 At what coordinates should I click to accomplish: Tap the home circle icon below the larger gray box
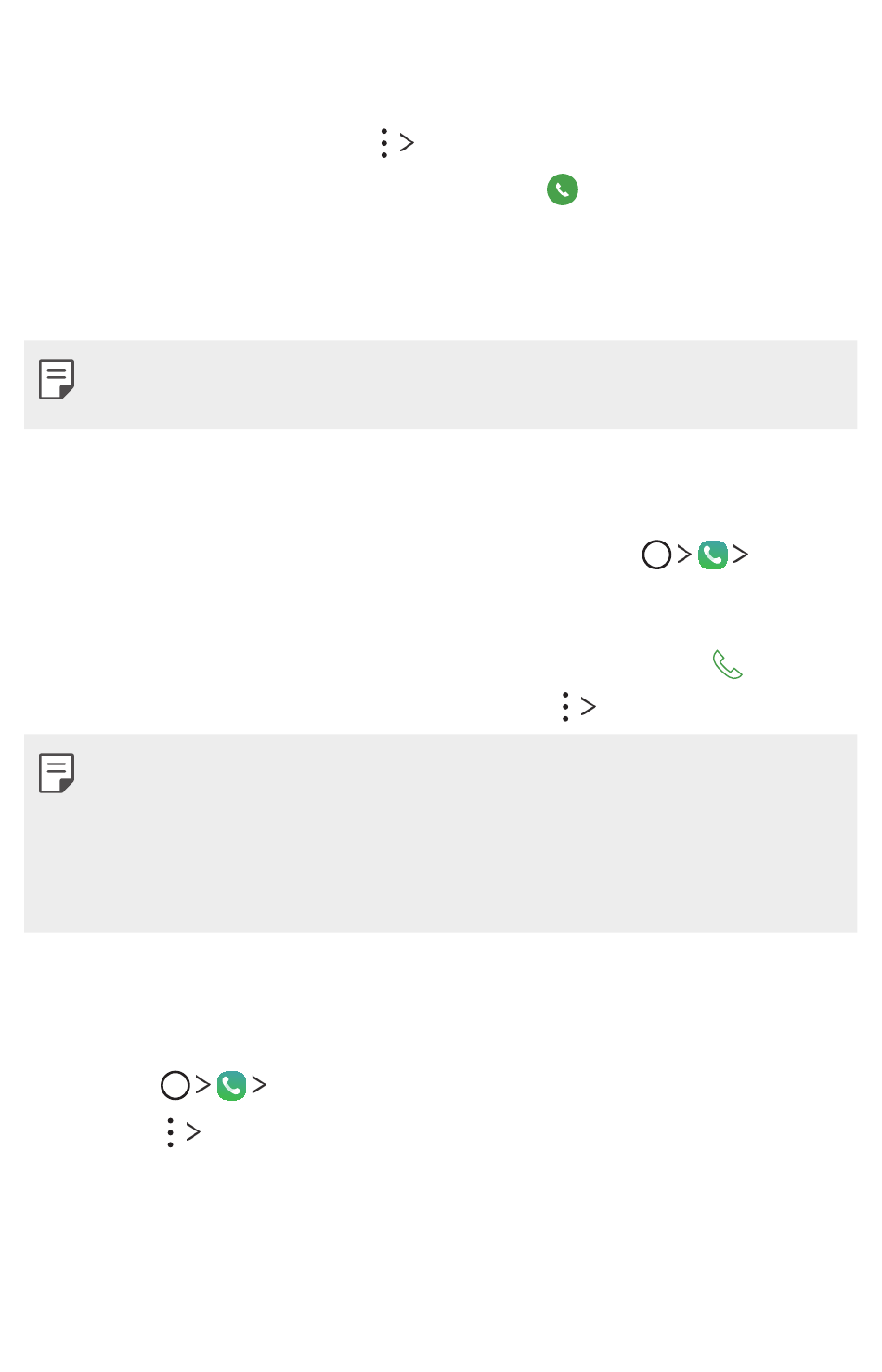click(175, 1085)
